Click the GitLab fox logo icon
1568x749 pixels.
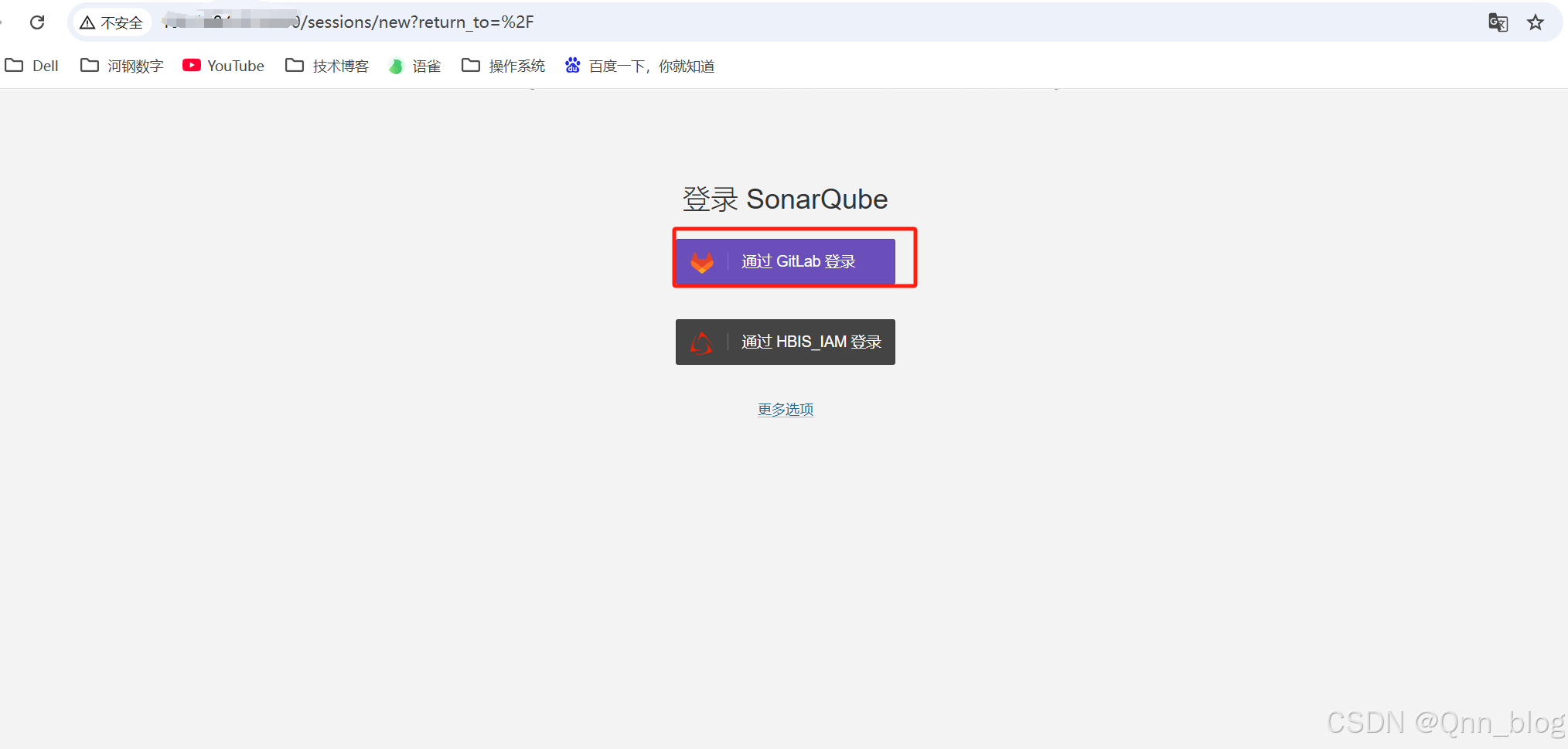coord(703,261)
